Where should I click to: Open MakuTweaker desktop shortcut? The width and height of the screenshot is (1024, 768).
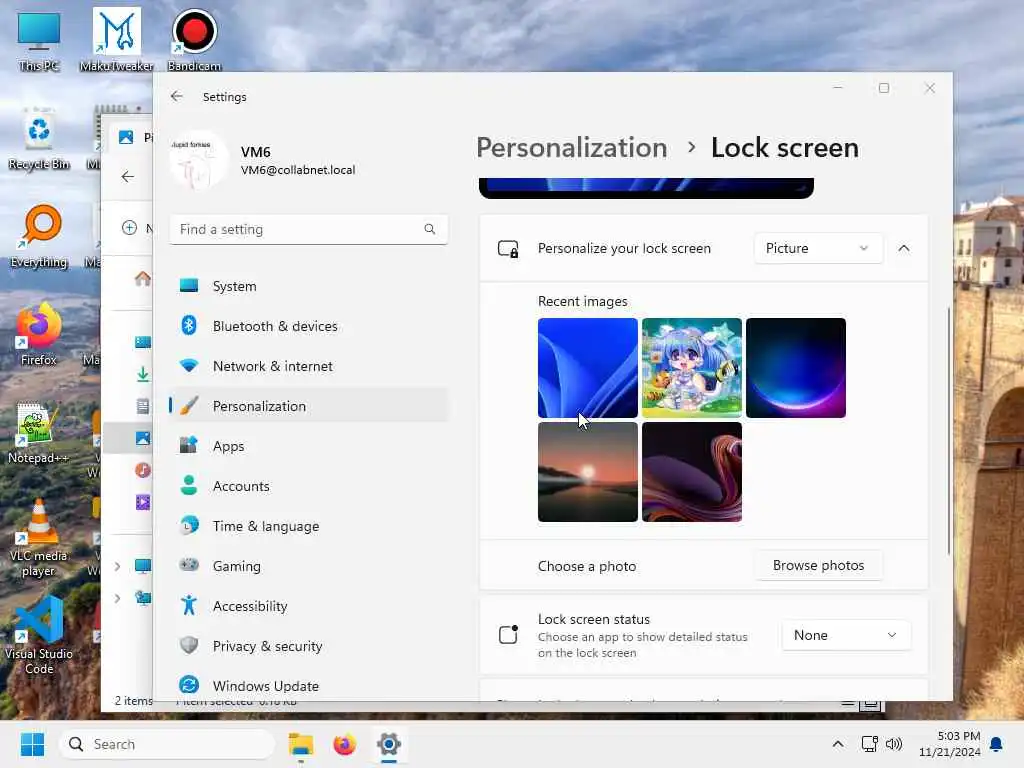tap(116, 40)
